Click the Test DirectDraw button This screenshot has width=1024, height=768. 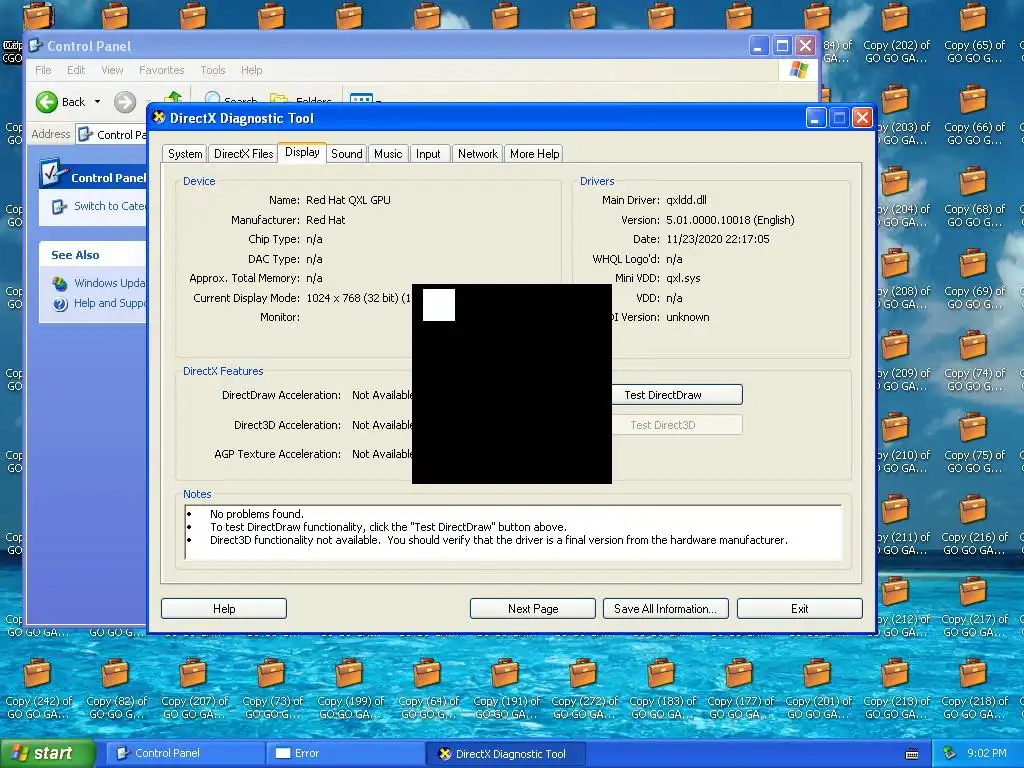pos(677,395)
